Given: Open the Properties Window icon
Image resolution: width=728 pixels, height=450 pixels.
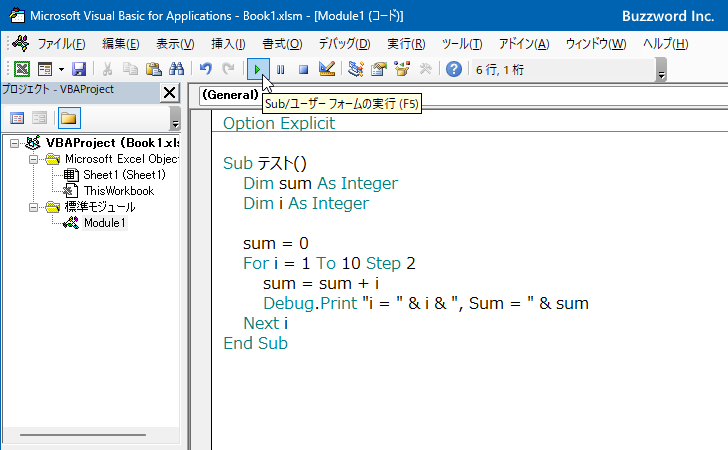Looking at the screenshot, I should click(x=379, y=69).
